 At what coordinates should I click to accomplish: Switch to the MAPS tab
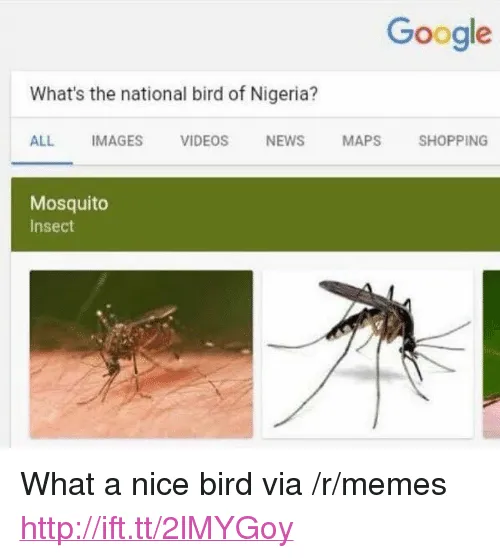click(362, 141)
